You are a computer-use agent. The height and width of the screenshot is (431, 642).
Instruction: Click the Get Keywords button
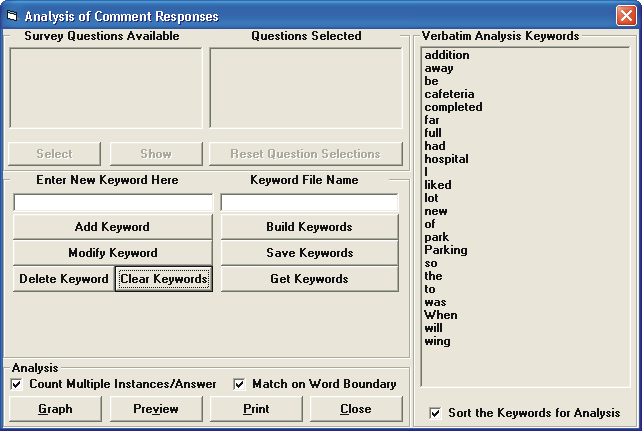pos(310,279)
